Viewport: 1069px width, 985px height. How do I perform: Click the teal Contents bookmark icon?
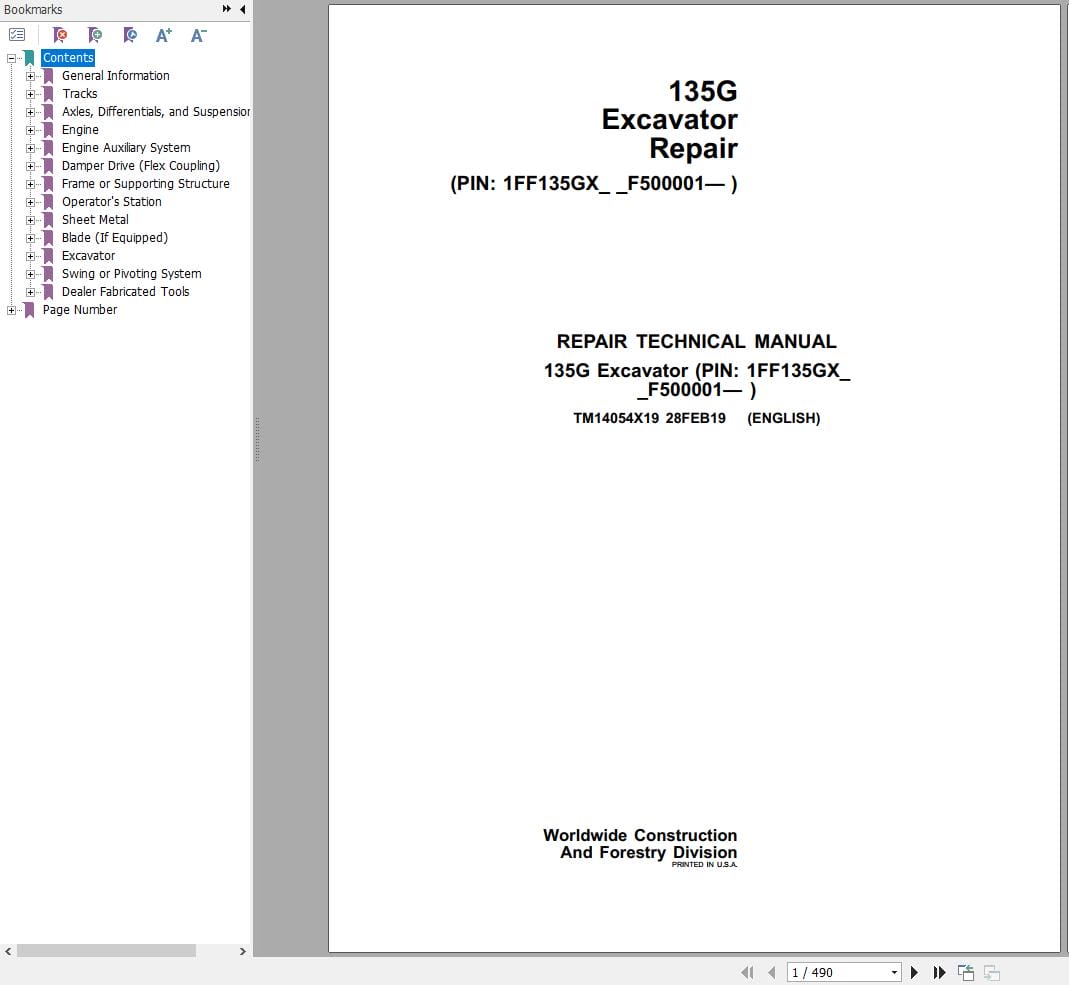pos(29,58)
